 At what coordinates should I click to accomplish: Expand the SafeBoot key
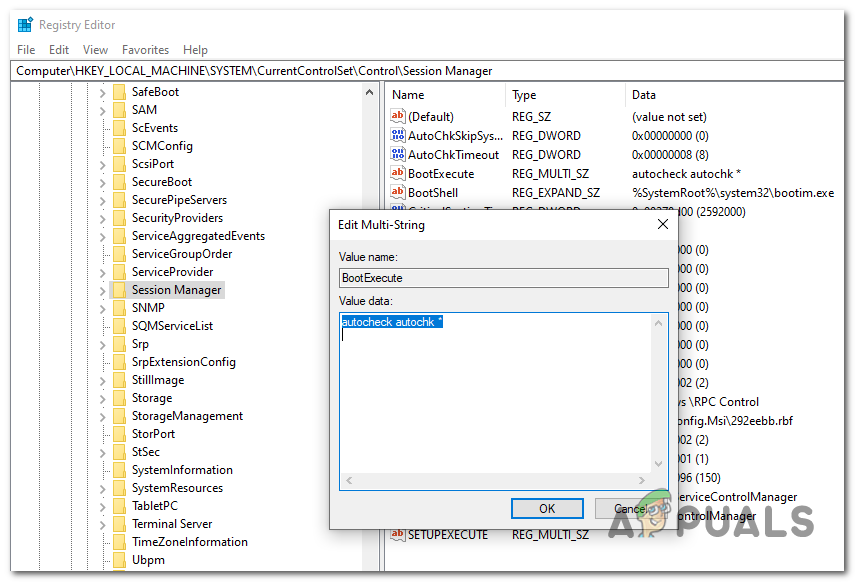click(x=103, y=91)
